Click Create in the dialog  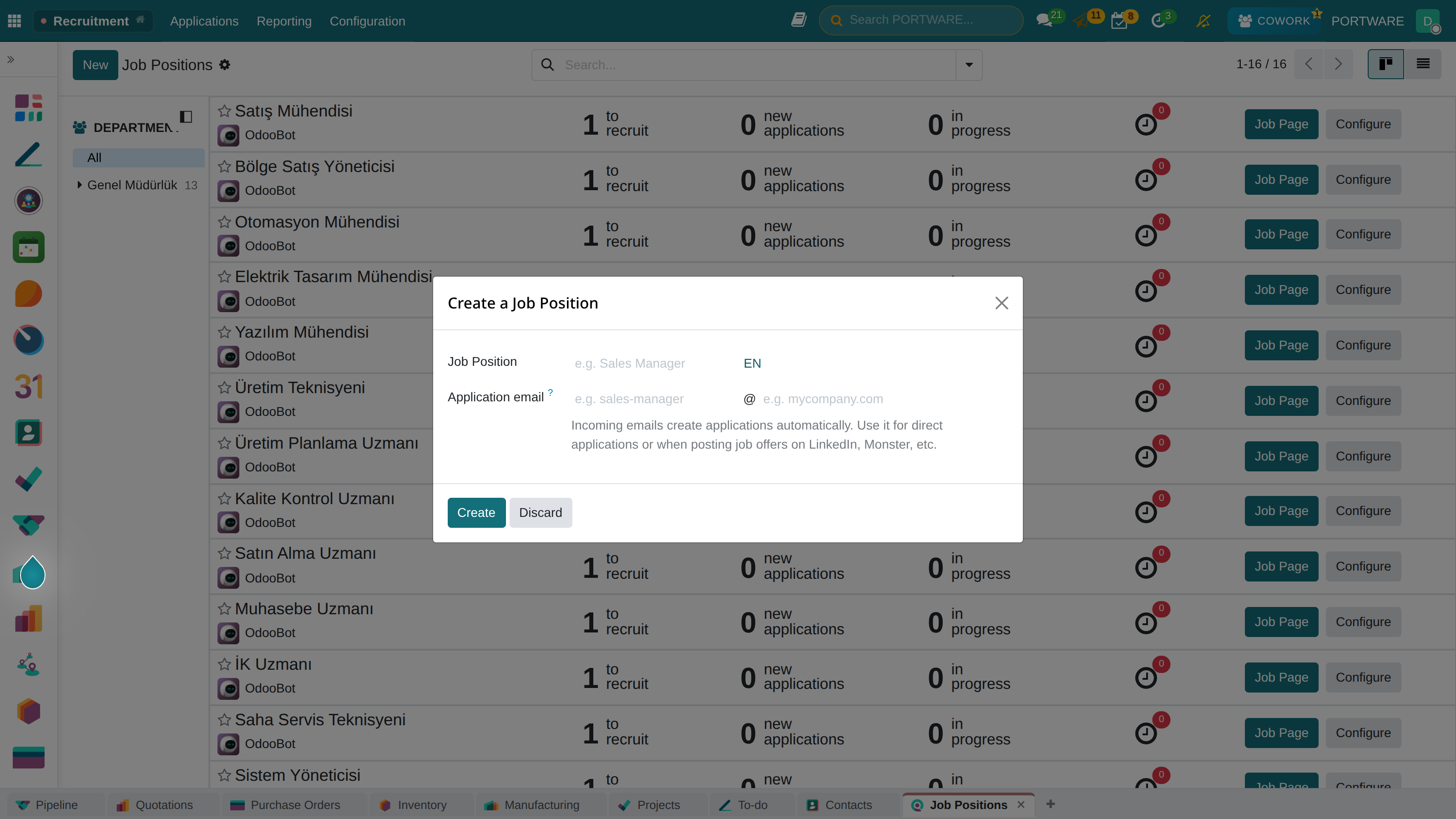tap(476, 513)
